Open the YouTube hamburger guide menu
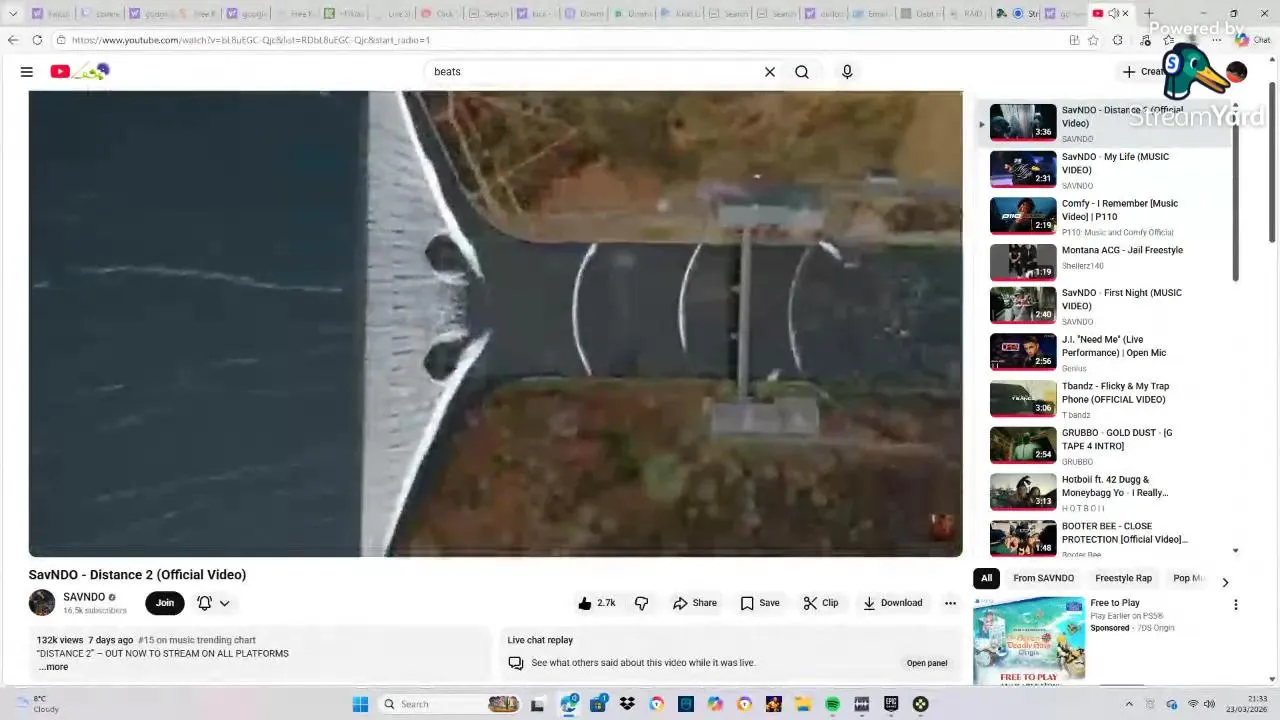The width and height of the screenshot is (1280, 720). tap(27, 72)
